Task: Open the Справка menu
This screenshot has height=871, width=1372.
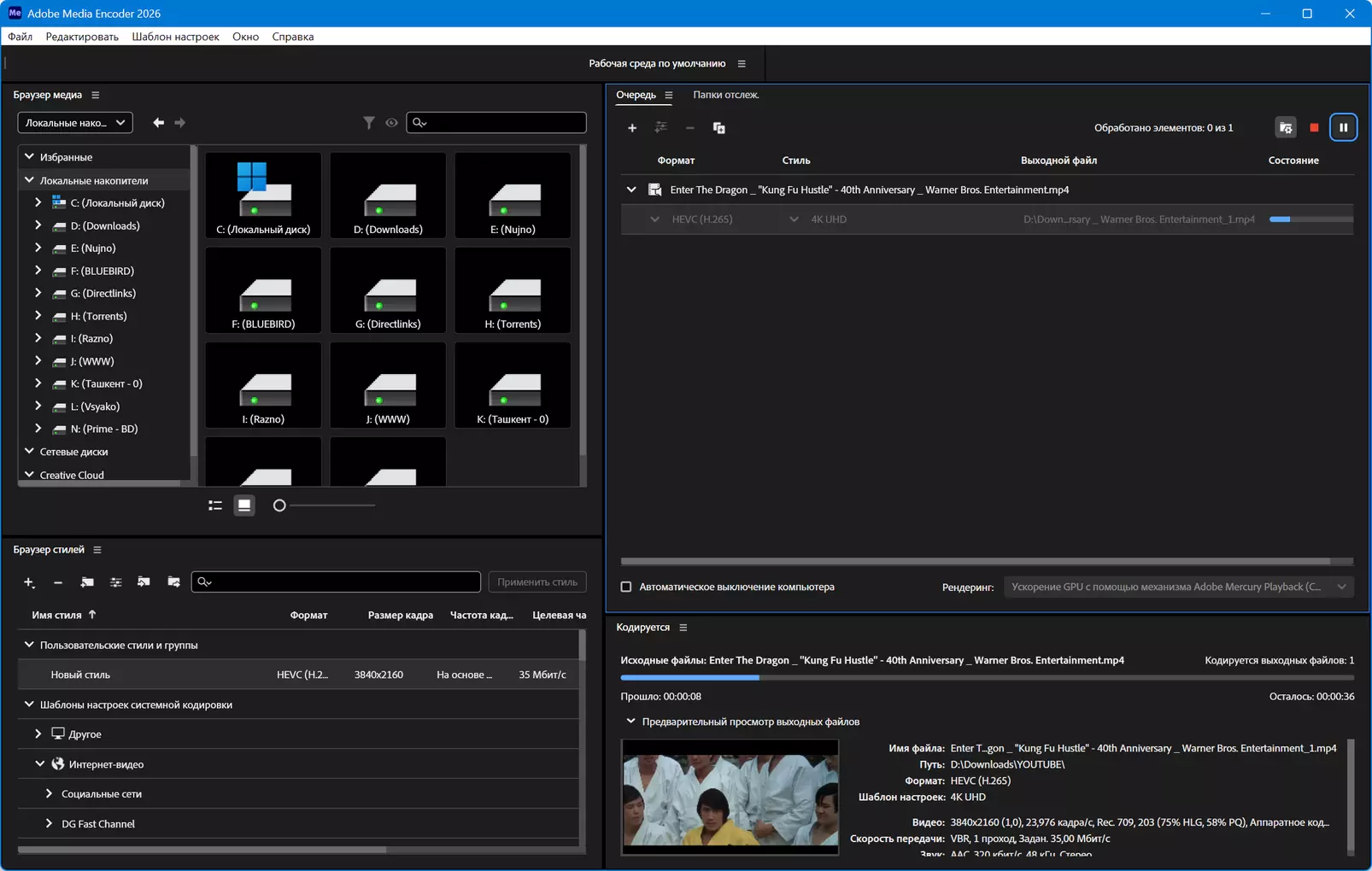Action: pyautogui.click(x=293, y=37)
